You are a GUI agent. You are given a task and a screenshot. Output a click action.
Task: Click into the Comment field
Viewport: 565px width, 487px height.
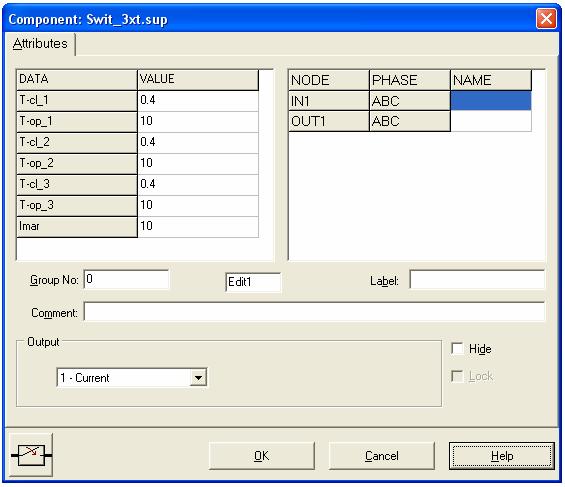click(x=314, y=312)
